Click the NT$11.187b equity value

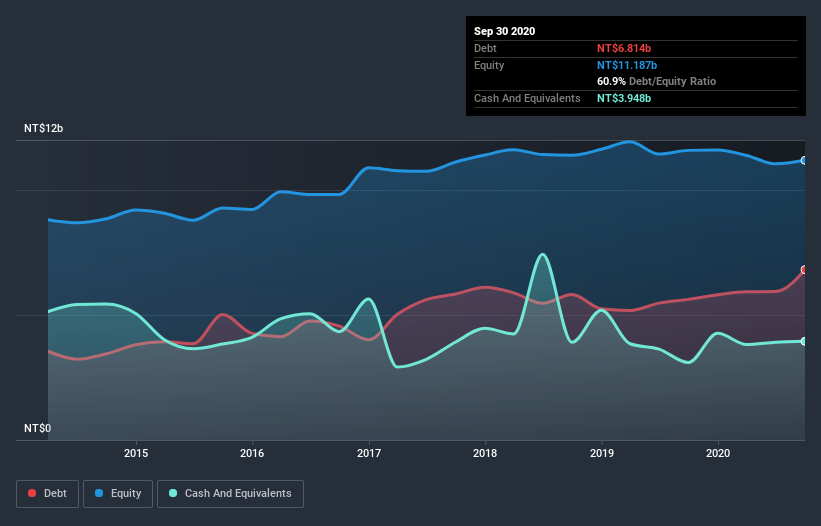[x=627, y=65]
